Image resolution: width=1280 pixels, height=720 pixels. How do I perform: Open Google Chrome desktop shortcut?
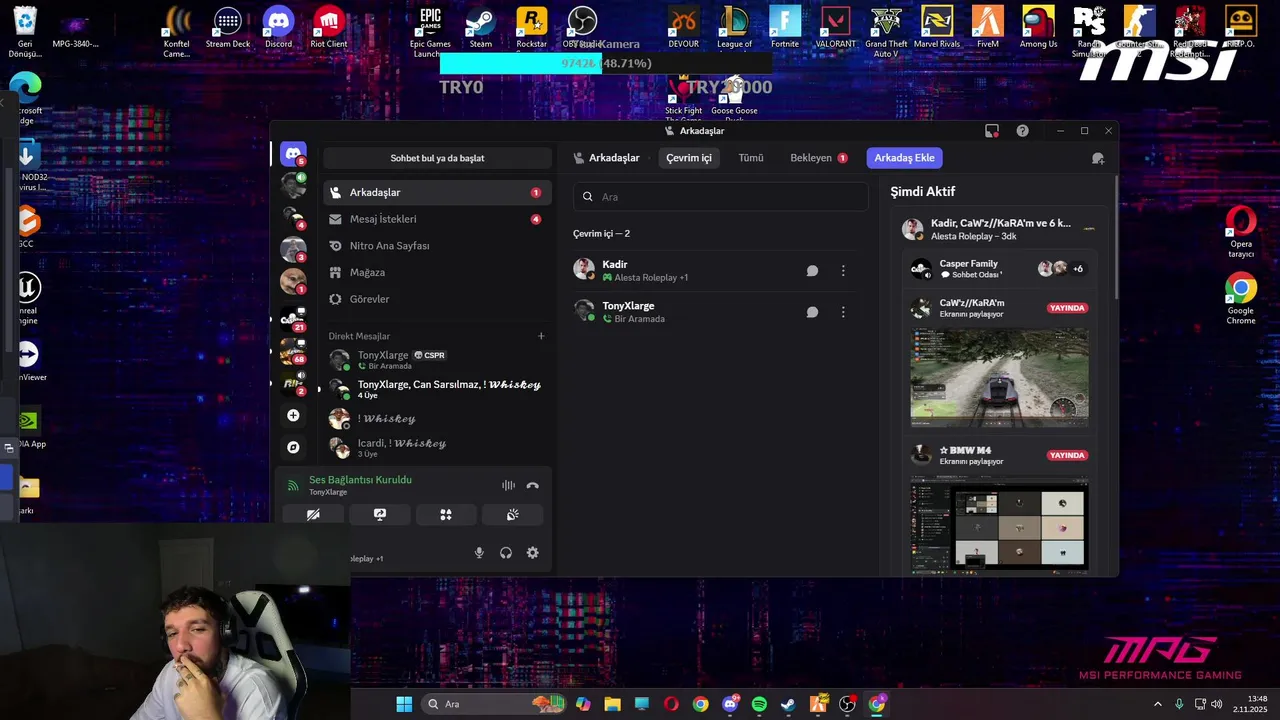pyautogui.click(x=1241, y=299)
